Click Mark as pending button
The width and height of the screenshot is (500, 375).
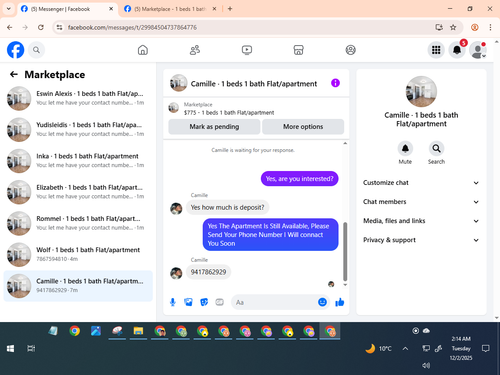[214, 127]
